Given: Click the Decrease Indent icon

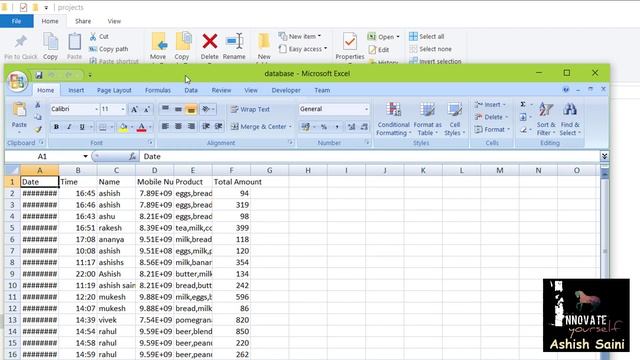Looking at the screenshot, I should click(x=206, y=127).
